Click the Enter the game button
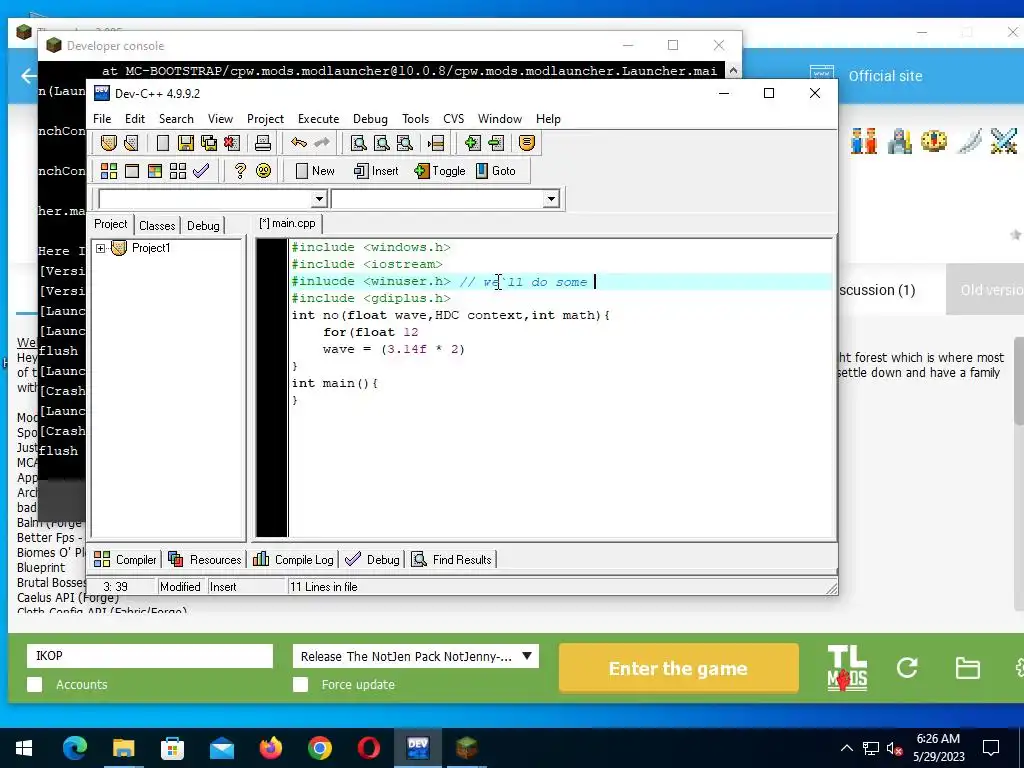Viewport: 1024px width, 768px height. click(x=679, y=668)
